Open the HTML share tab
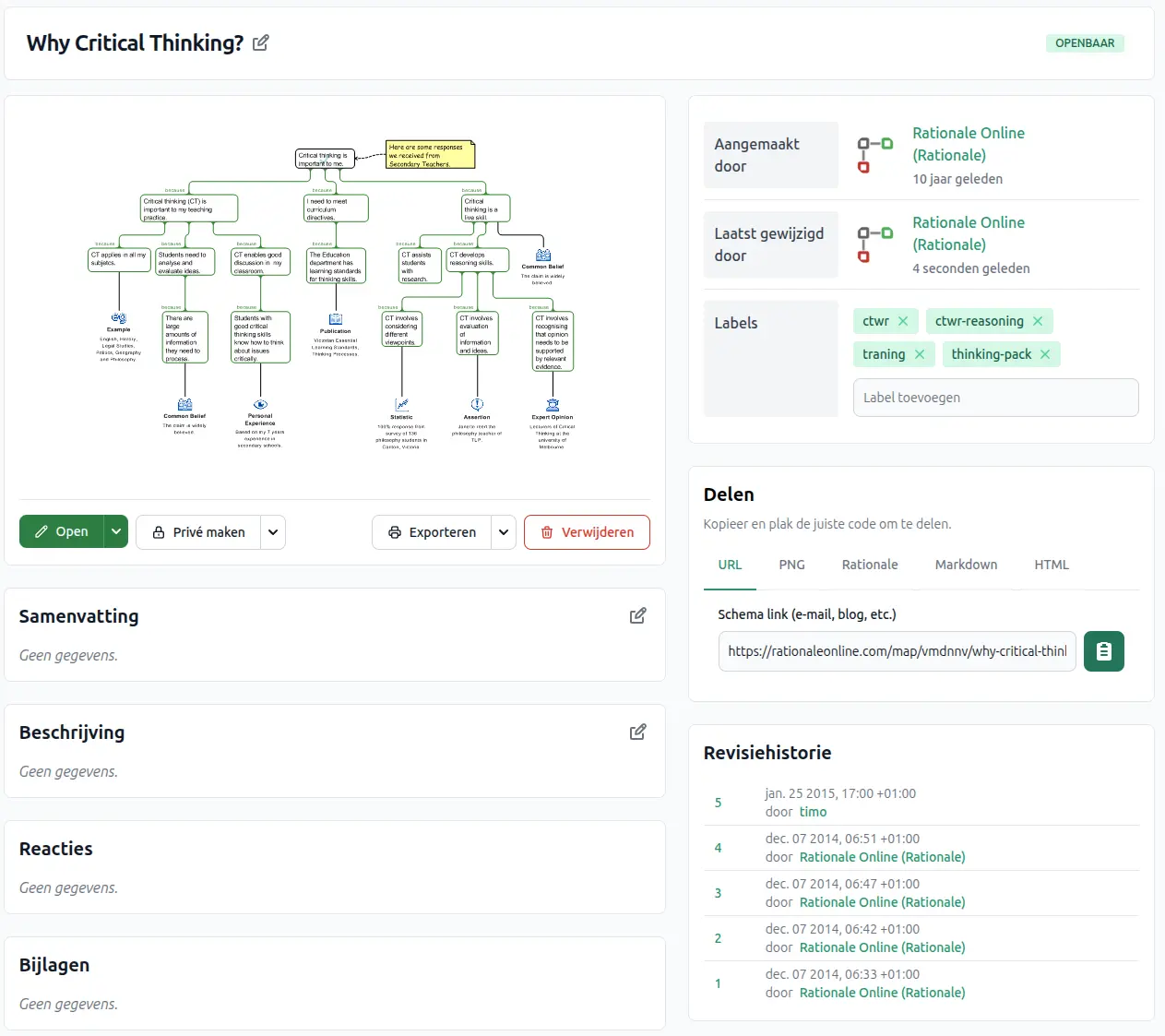 point(1051,565)
